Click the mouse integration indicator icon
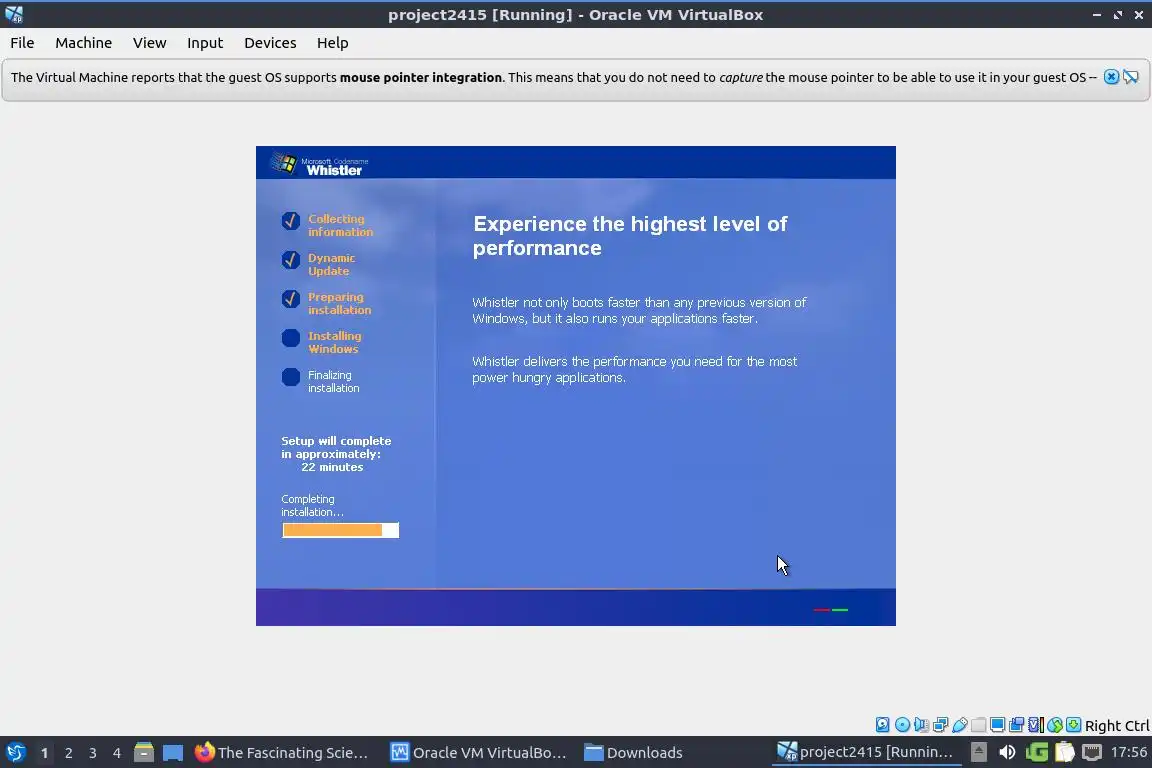Screen dimensions: 1152x768 coord(1055,725)
